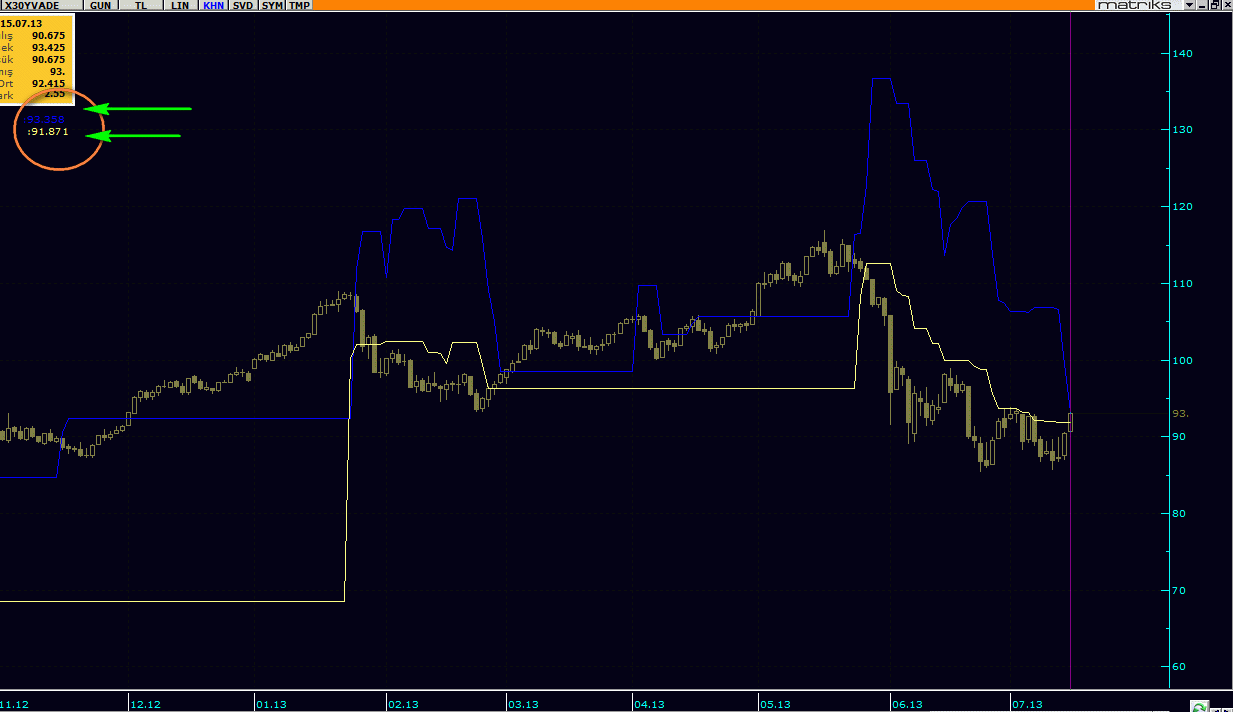This screenshot has width=1233, height=712.
Task: Click the 140 label on the price axis
Action: click(x=1183, y=53)
